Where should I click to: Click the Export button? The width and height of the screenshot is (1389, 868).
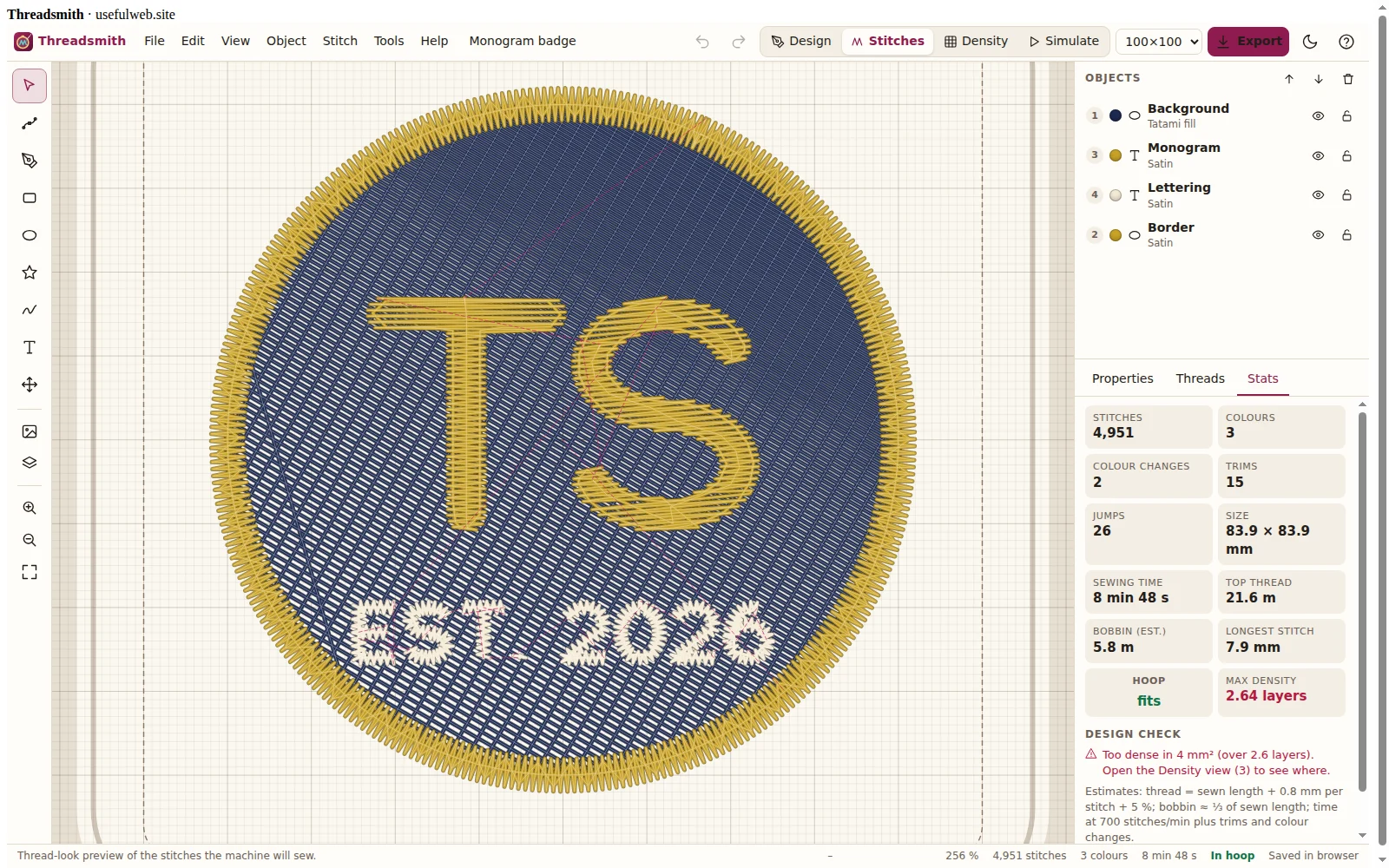(x=1248, y=42)
